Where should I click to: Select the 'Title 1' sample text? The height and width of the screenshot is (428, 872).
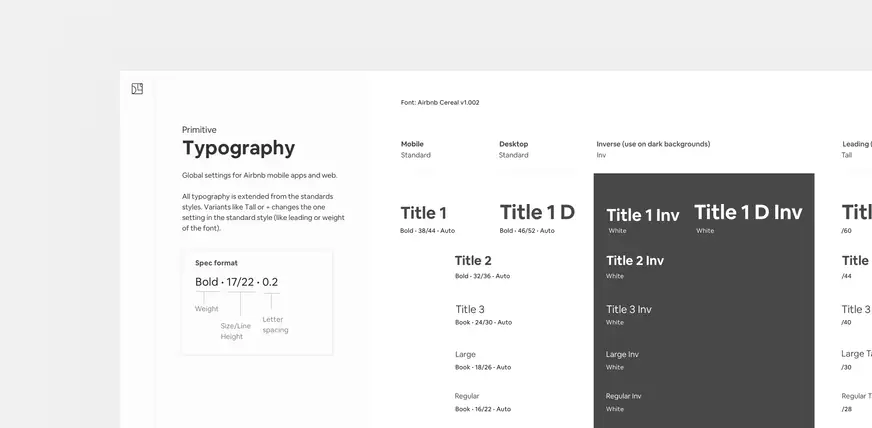click(x=424, y=213)
